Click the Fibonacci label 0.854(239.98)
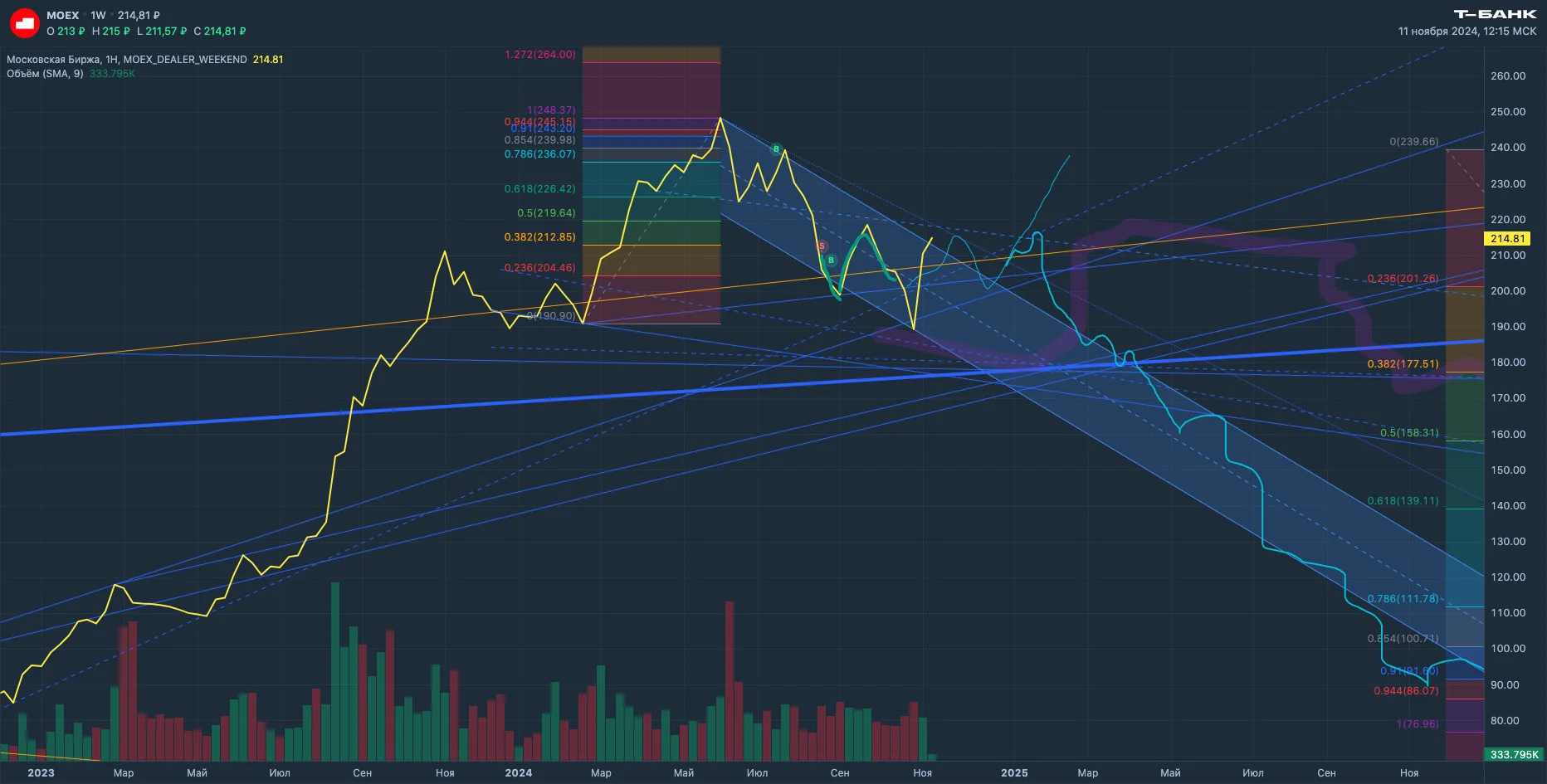 click(x=539, y=140)
